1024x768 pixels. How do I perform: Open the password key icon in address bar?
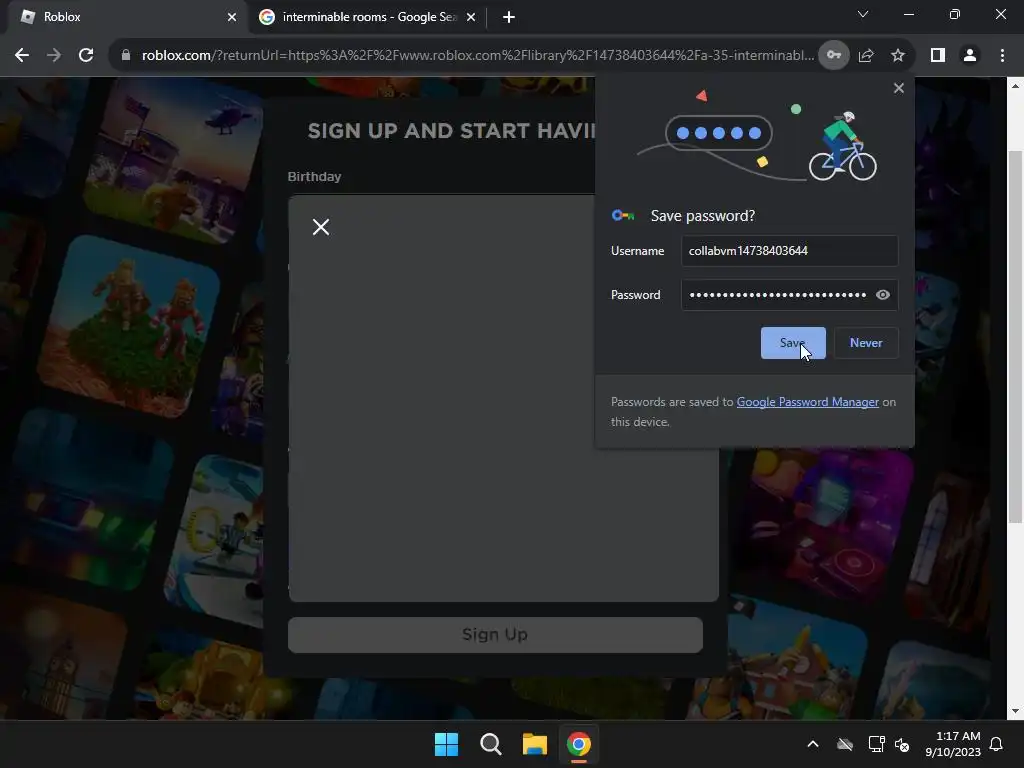coord(833,56)
